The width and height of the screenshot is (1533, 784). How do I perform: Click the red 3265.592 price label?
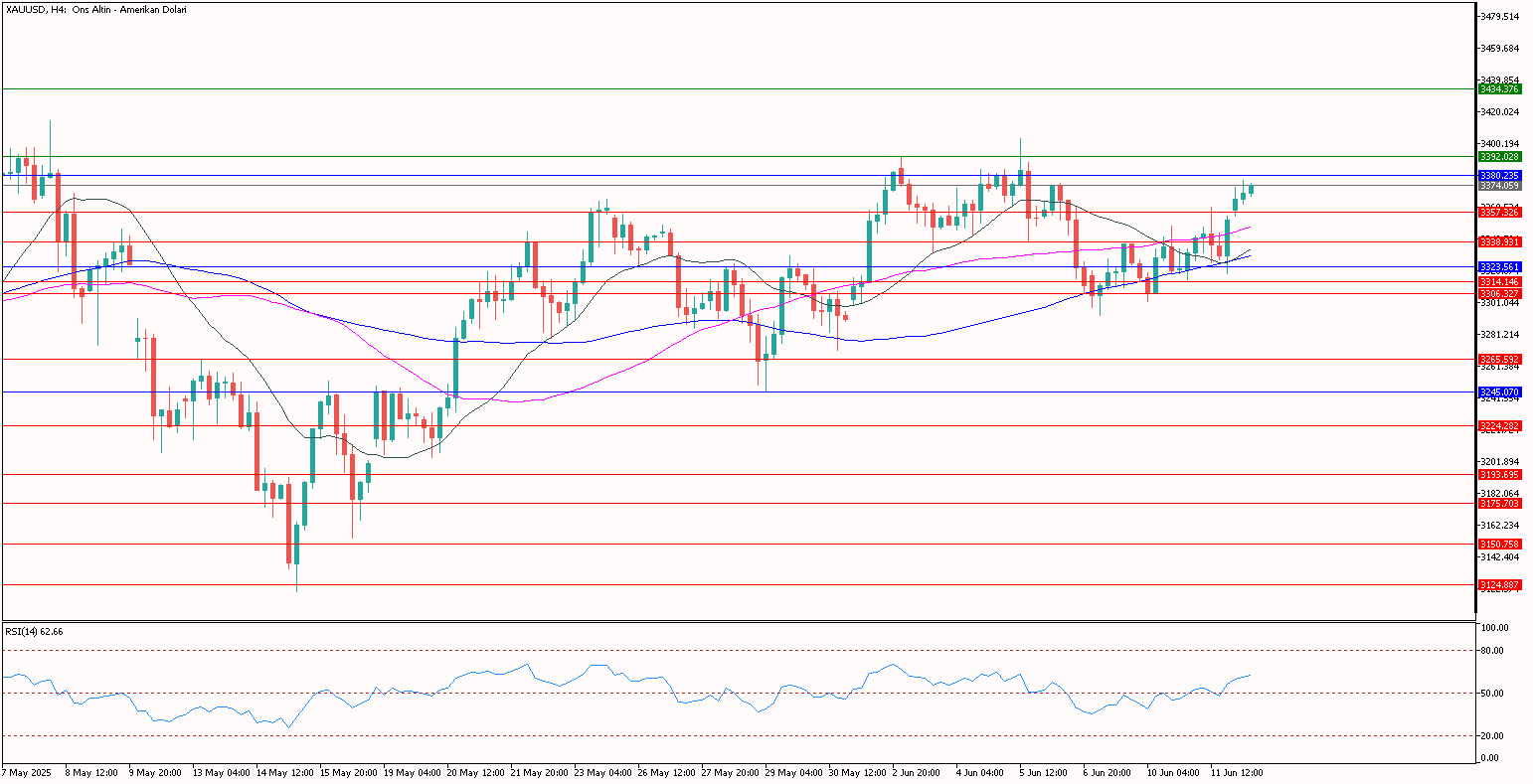1499,360
